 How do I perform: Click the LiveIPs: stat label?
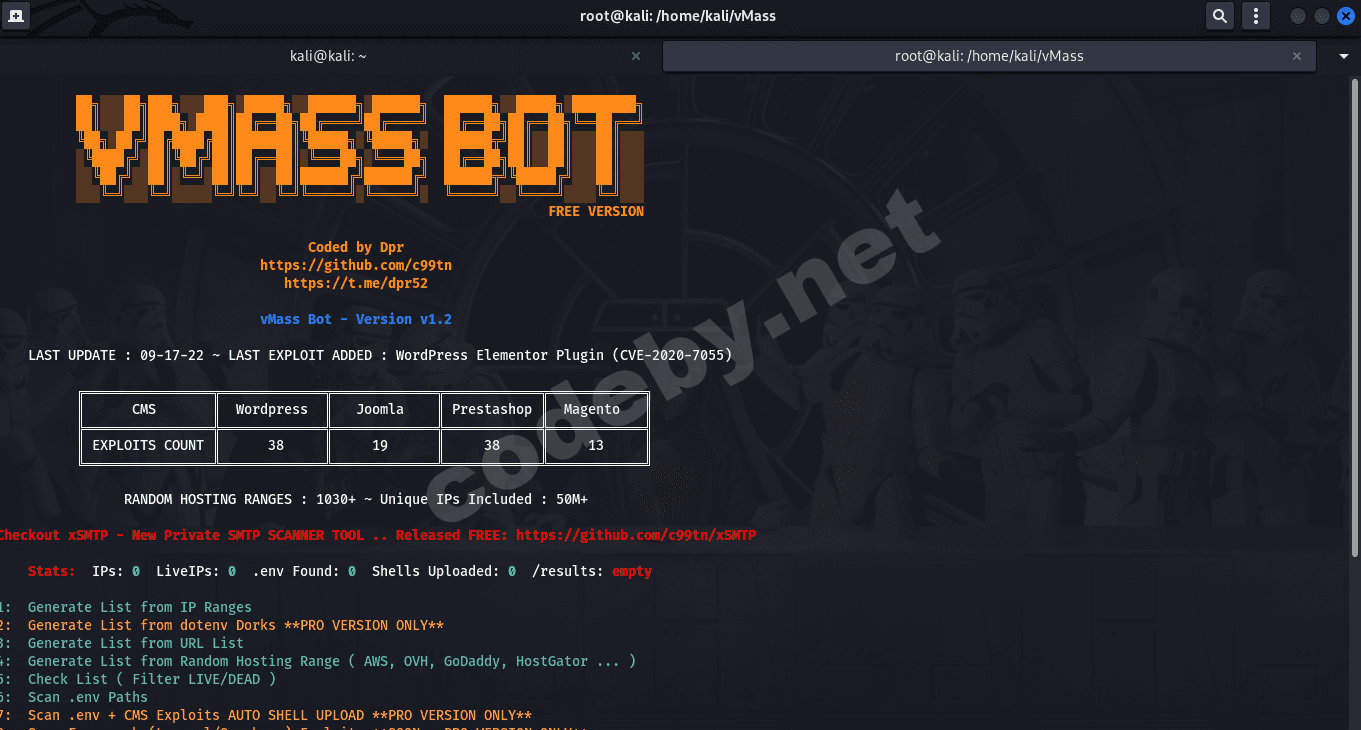pos(188,571)
